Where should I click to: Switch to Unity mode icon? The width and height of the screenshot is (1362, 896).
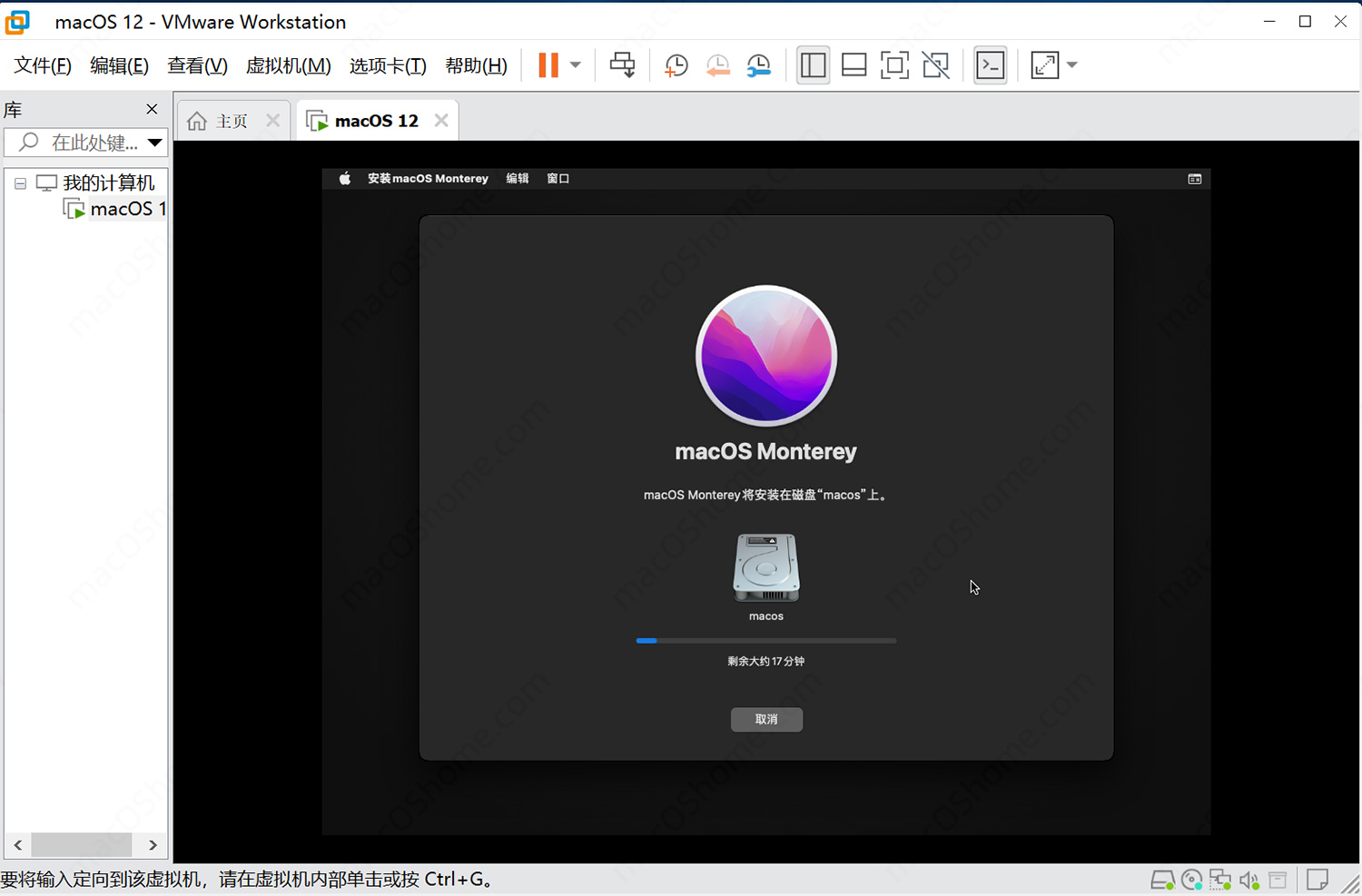pyautogui.click(x=935, y=65)
